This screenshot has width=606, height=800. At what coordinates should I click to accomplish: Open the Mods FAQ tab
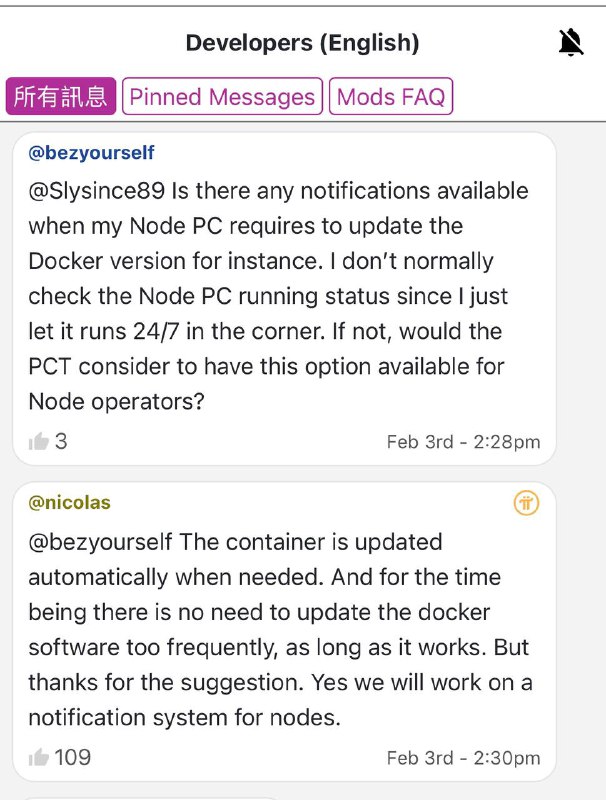pos(392,97)
